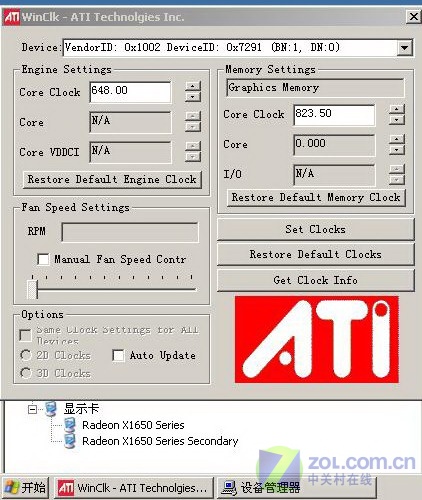Select the 3D Clocks radio button
The width and height of the screenshot is (422, 500).
click(x=26, y=373)
